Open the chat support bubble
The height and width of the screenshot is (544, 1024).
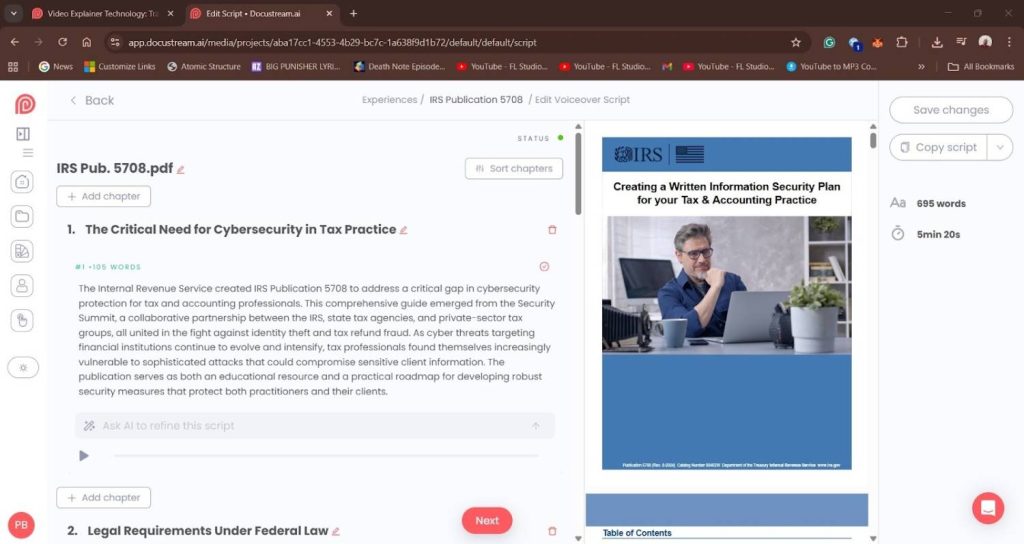tap(987, 508)
